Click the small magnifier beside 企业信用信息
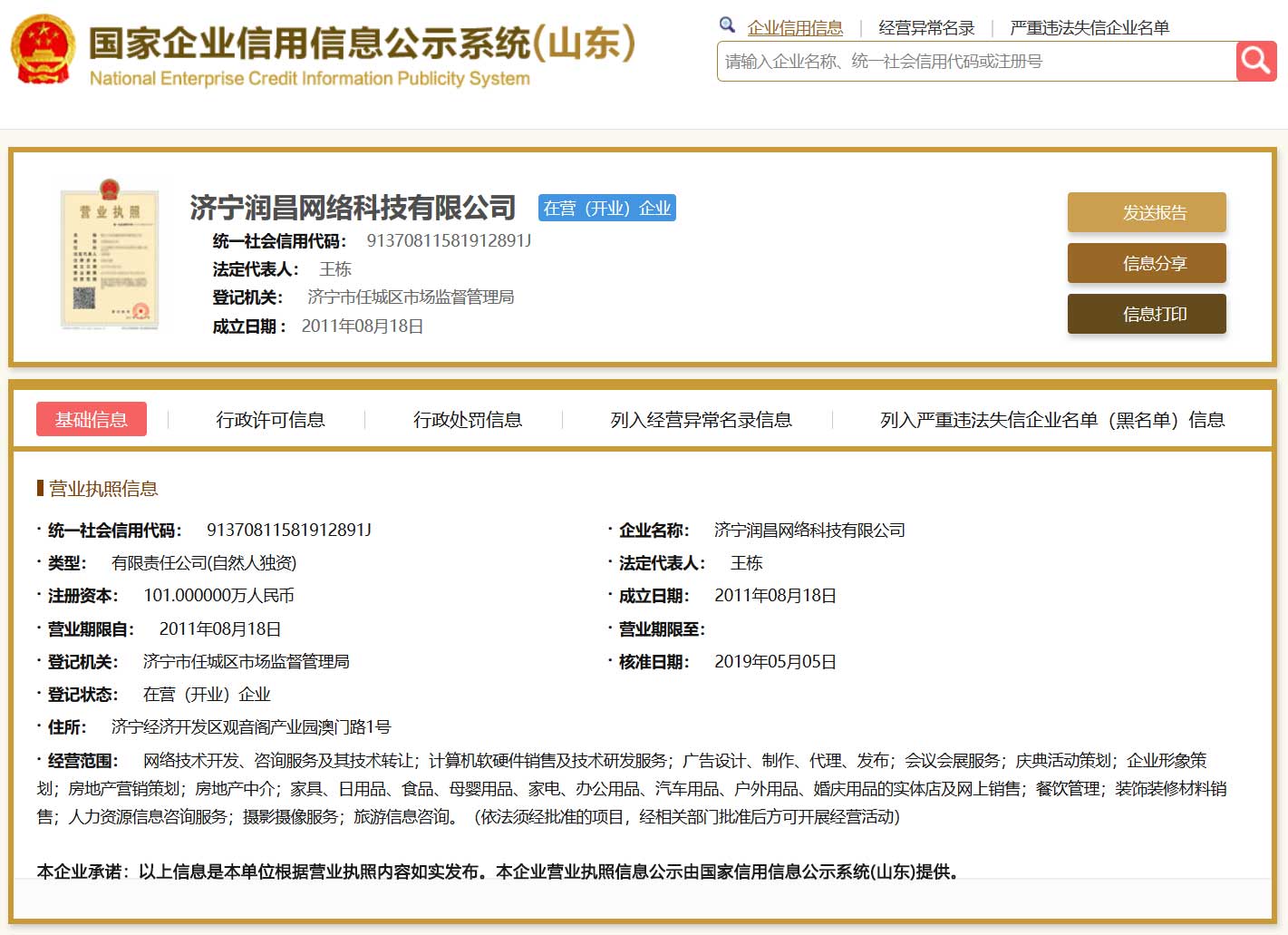1288x935 pixels. [x=727, y=25]
